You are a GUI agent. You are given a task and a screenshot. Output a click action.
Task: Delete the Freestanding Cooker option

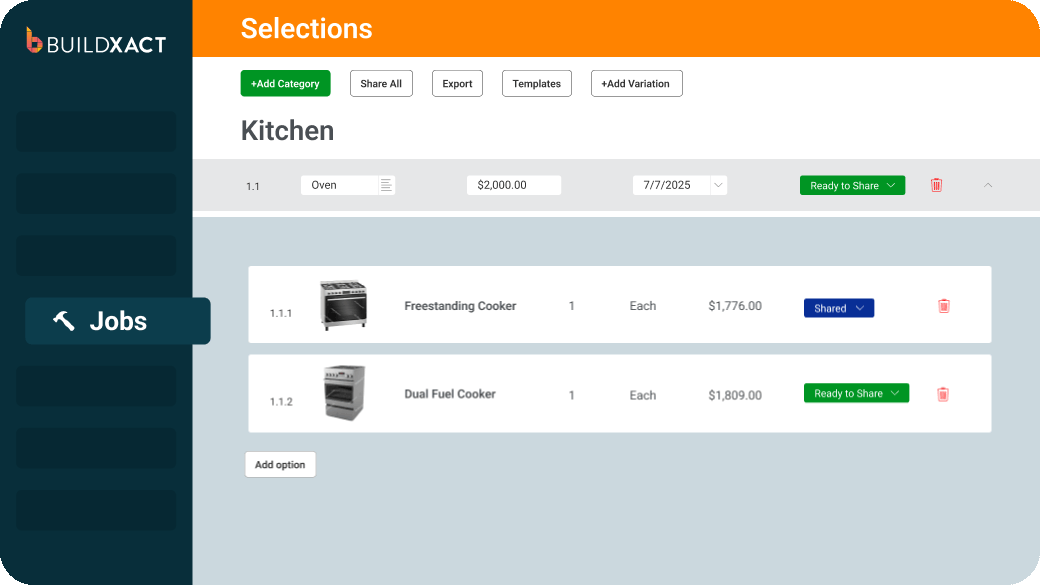(943, 306)
